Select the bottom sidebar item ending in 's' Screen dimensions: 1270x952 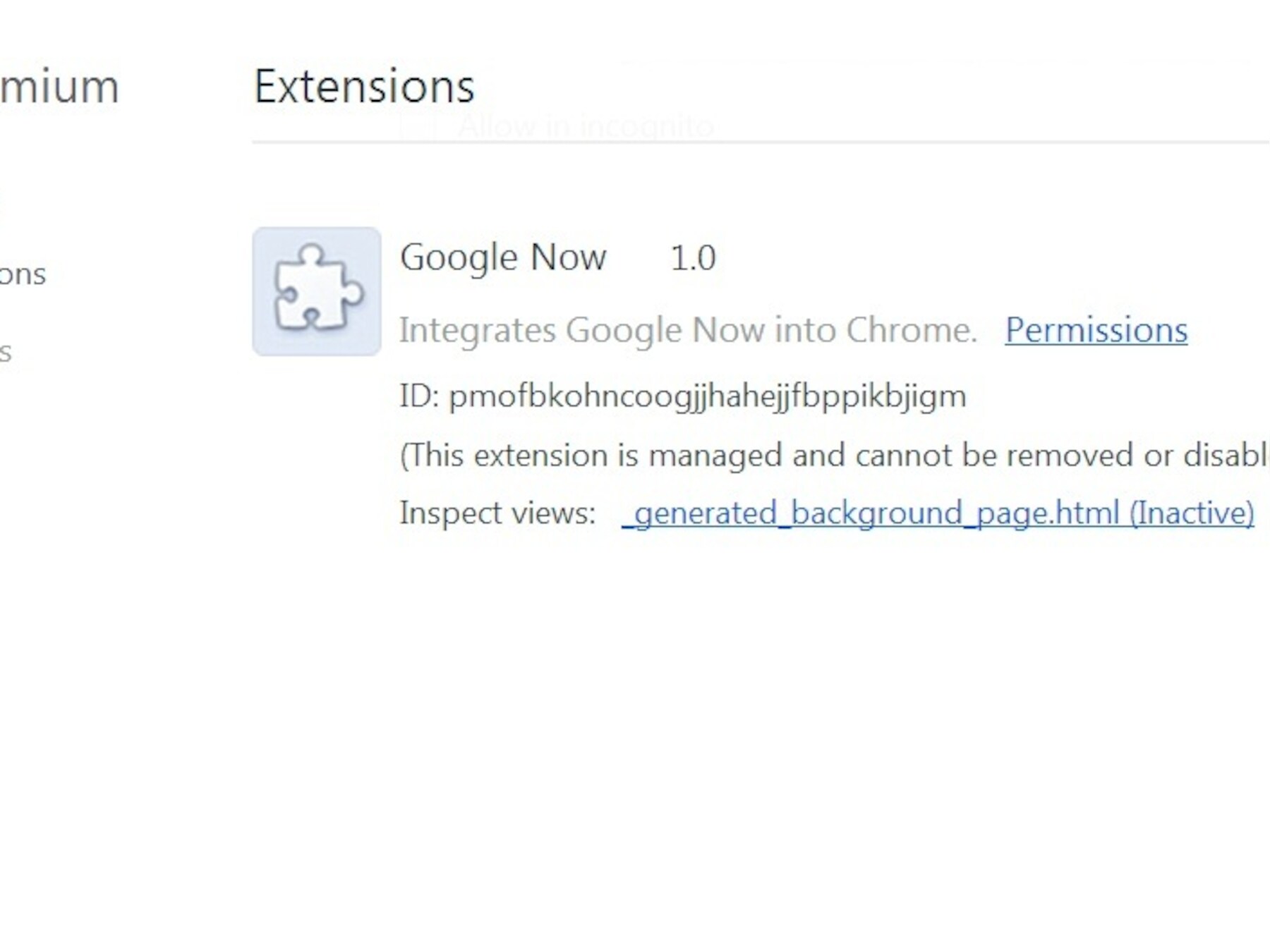coord(6,351)
